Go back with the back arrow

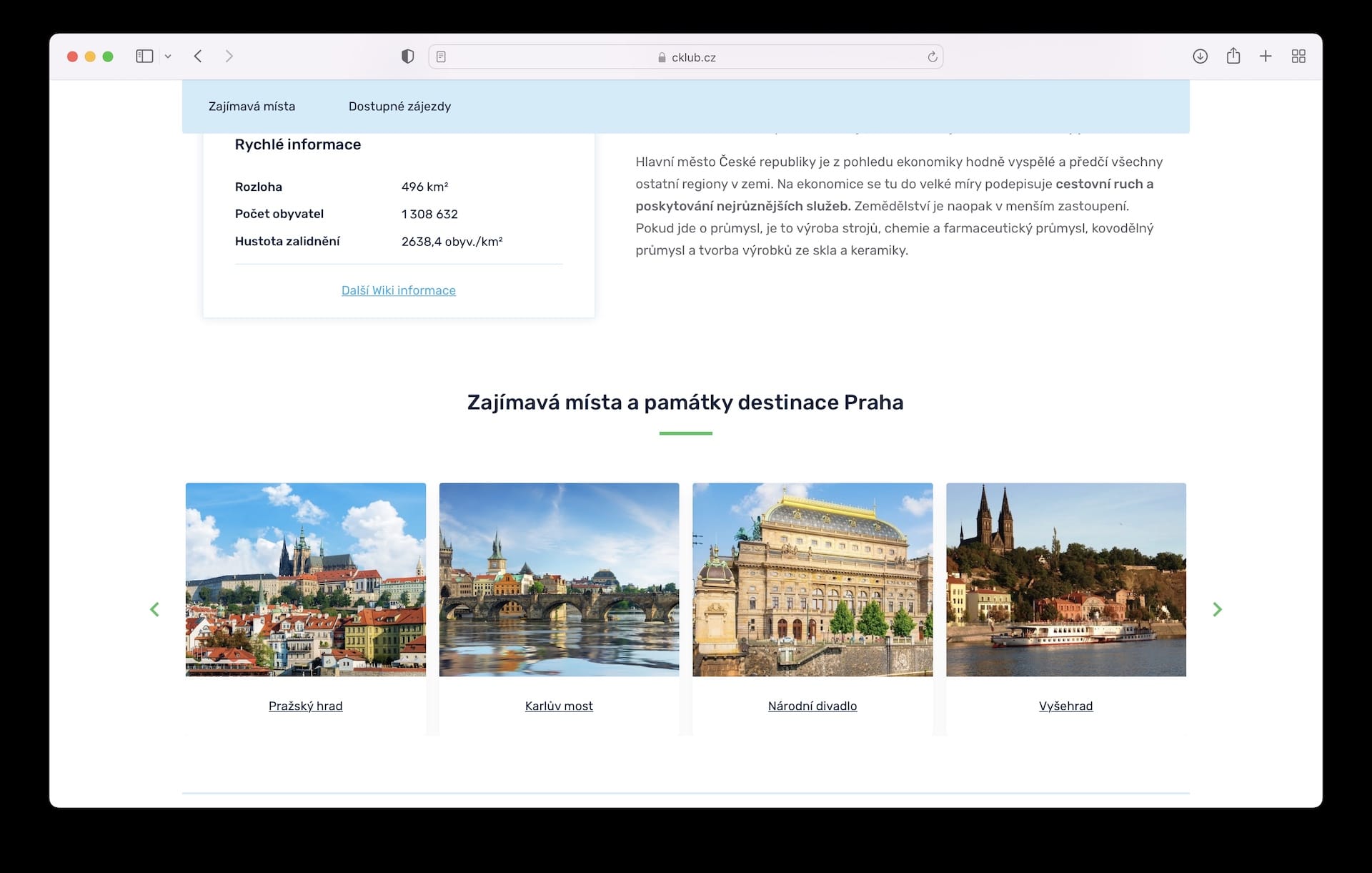(198, 56)
